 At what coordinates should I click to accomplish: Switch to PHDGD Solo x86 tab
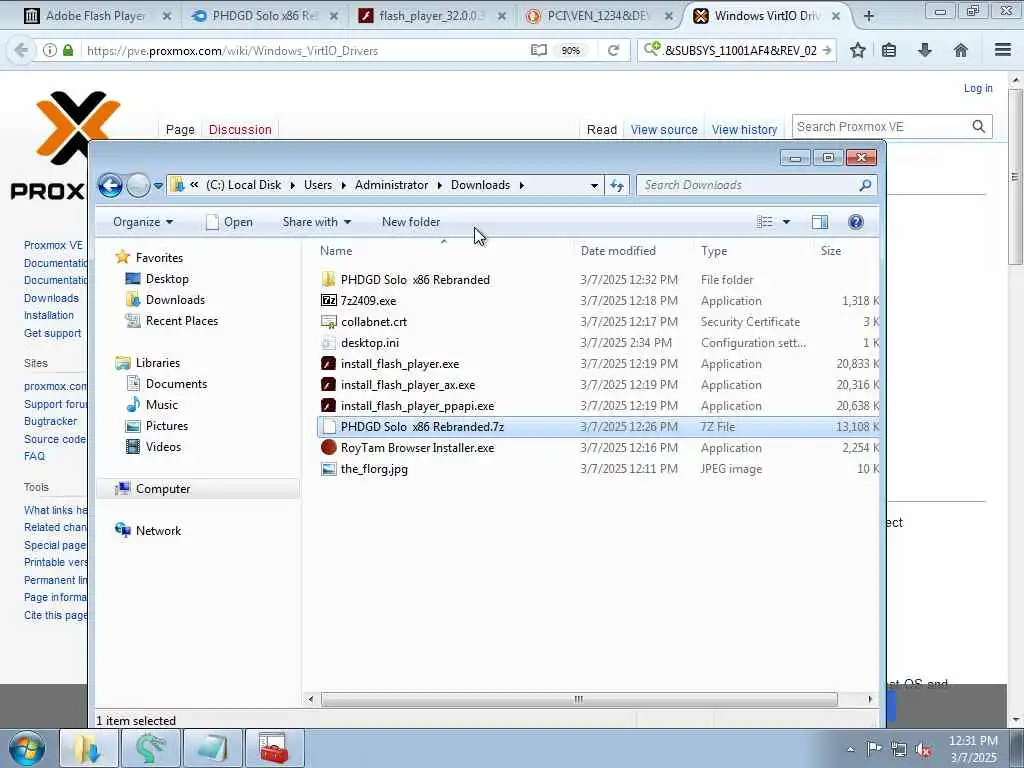click(264, 16)
